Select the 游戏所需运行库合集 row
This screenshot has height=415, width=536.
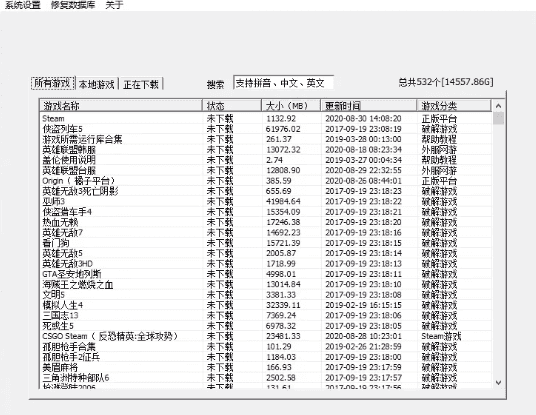pyautogui.click(x=266, y=139)
